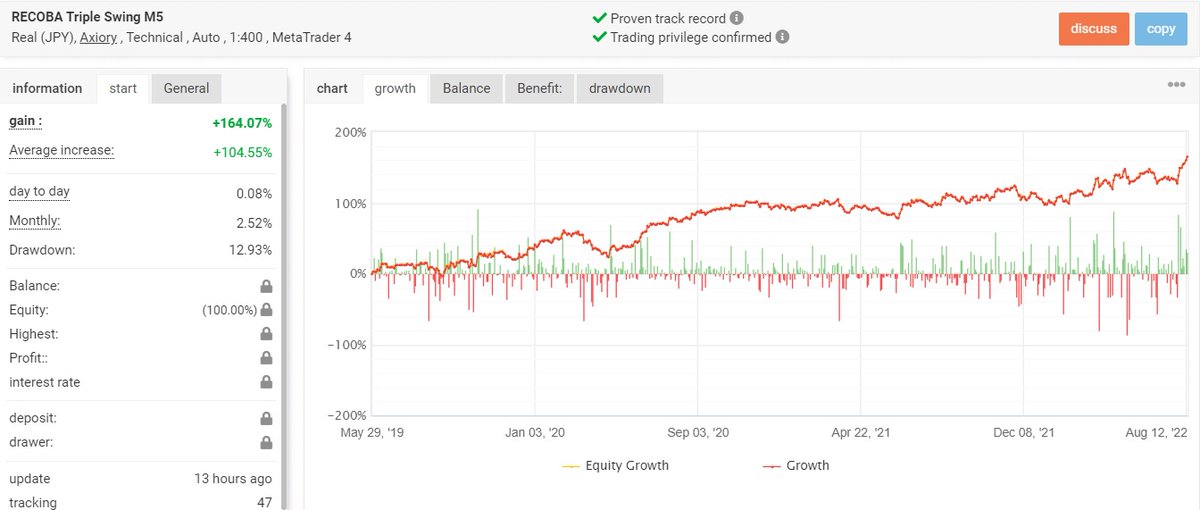Click the 0.08% day to day value
This screenshot has height=510, width=1200.
point(254,193)
